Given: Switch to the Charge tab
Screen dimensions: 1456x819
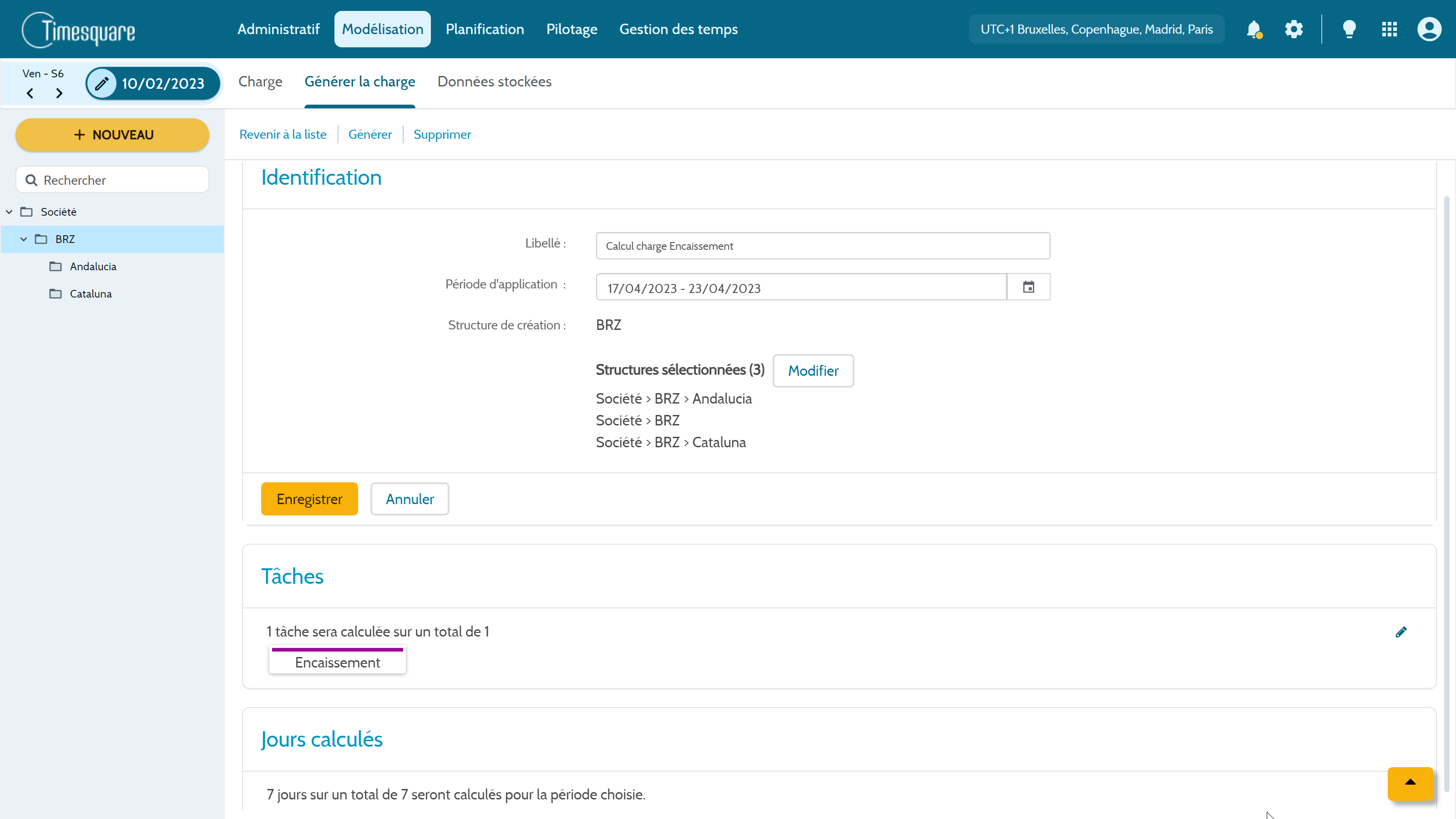Looking at the screenshot, I should [260, 82].
